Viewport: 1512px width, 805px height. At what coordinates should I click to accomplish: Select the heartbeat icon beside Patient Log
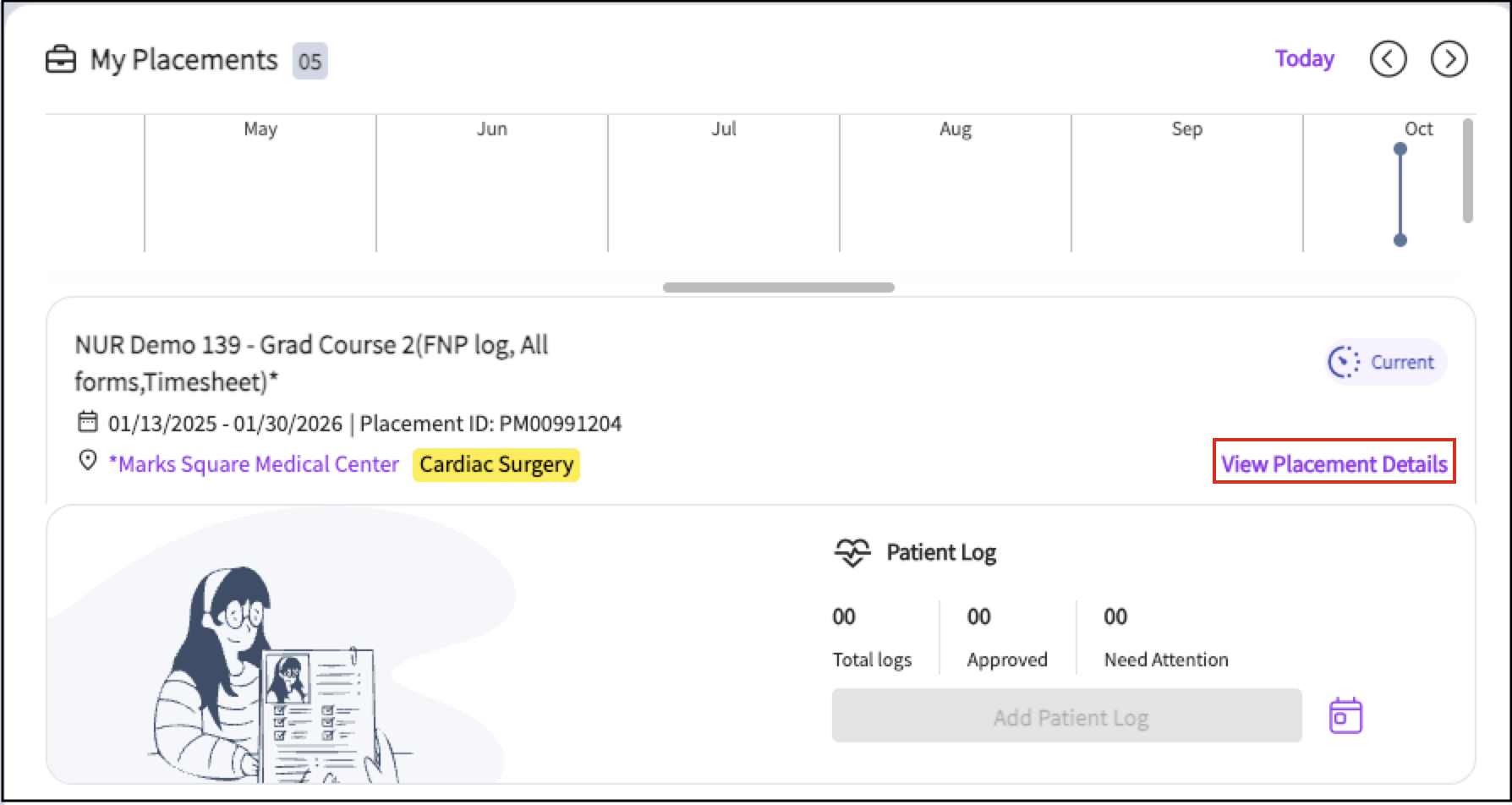[854, 550]
